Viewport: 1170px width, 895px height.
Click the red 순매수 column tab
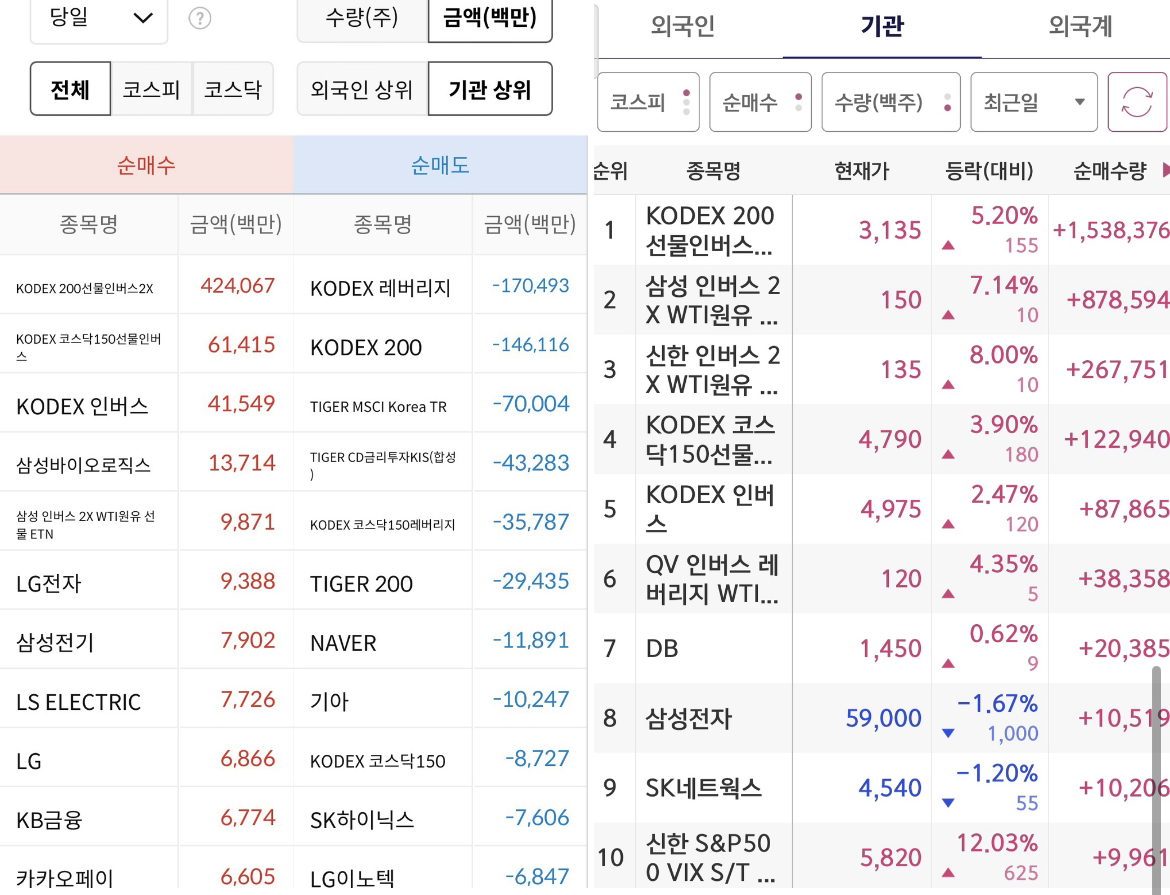click(x=146, y=164)
